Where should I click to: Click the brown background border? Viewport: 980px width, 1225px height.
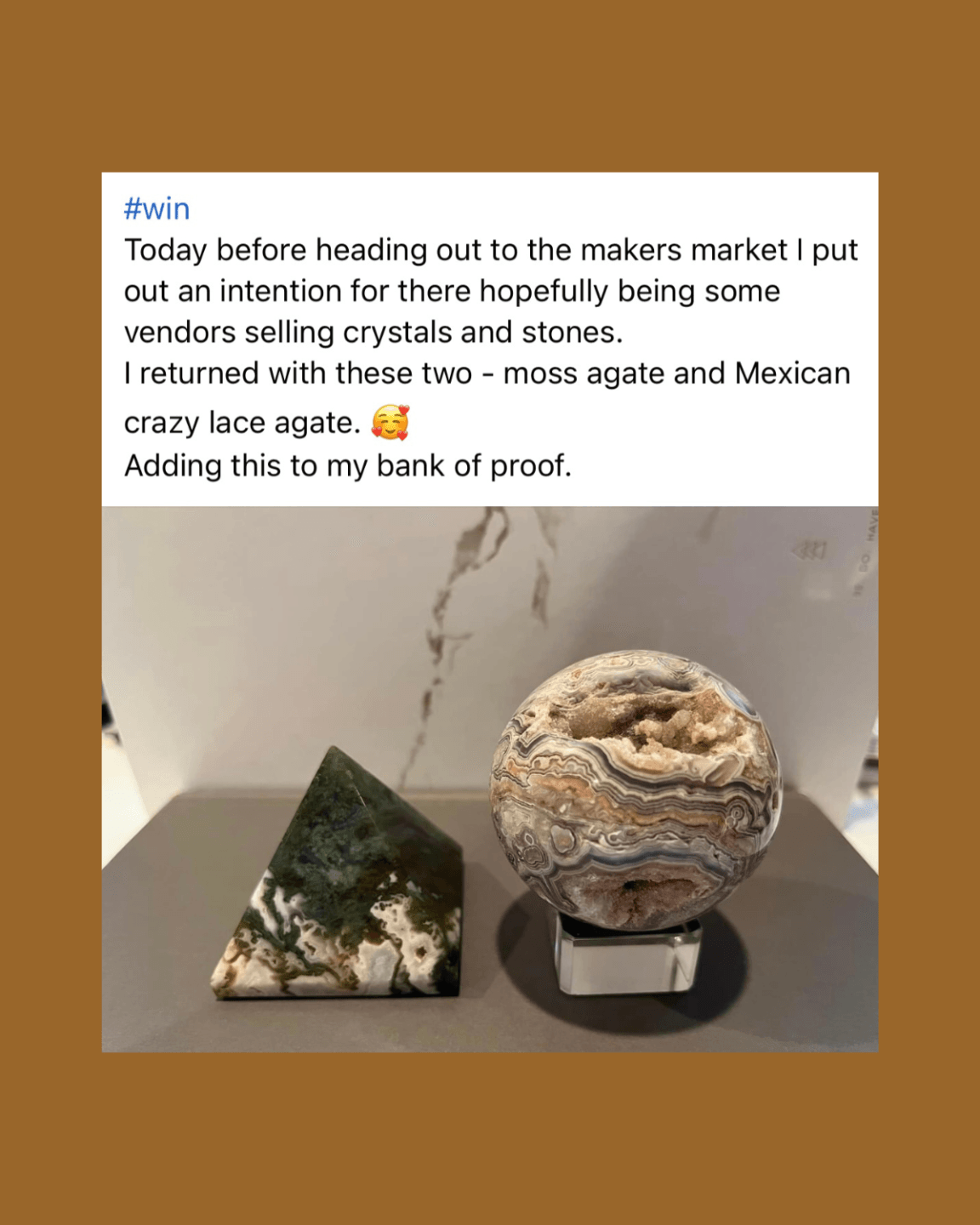coord(490,85)
